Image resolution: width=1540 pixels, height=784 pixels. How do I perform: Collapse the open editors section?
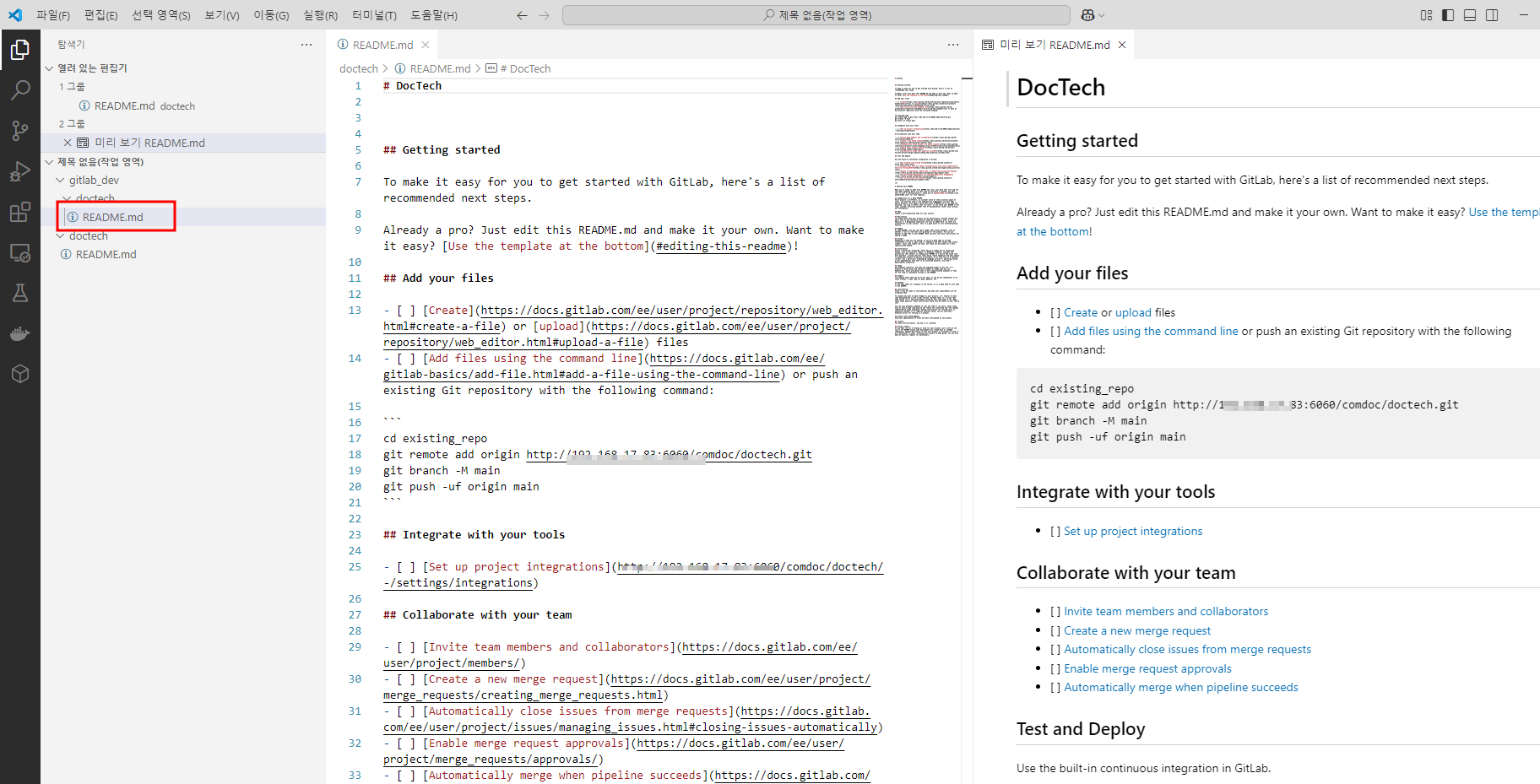[x=49, y=68]
